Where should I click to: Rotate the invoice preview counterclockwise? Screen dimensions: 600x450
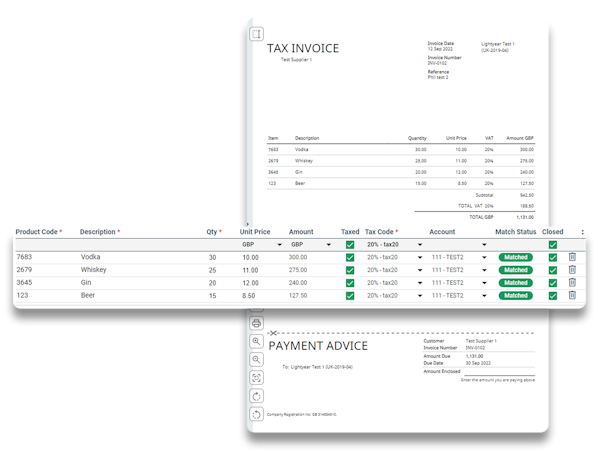(256, 414)
